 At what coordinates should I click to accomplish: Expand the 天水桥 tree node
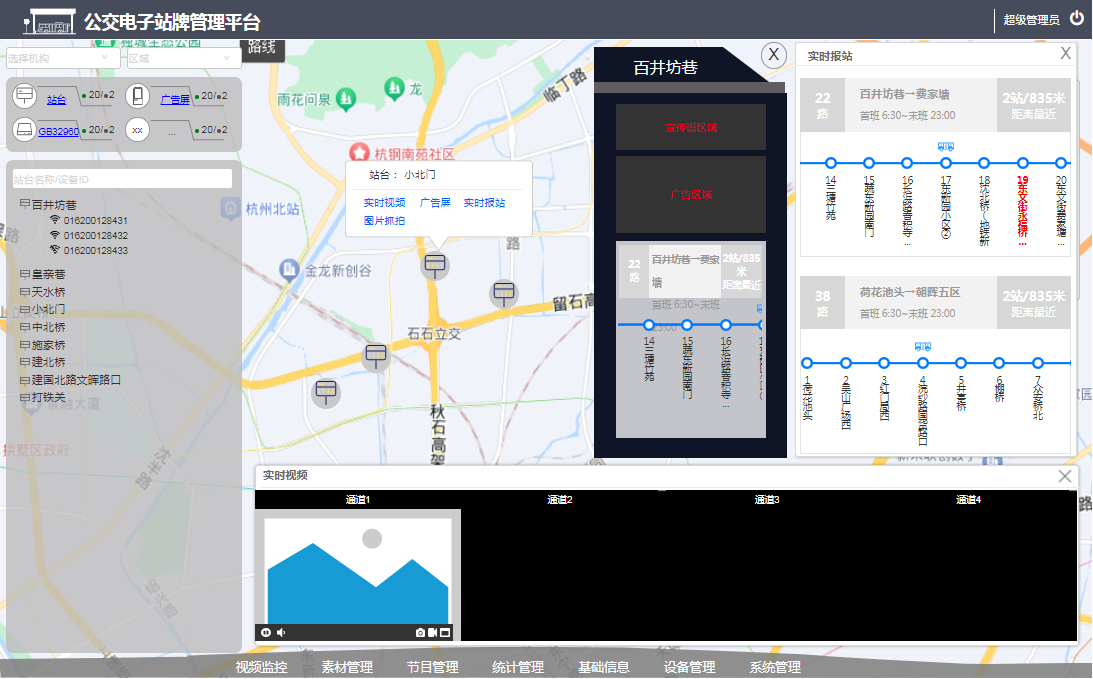25,291
